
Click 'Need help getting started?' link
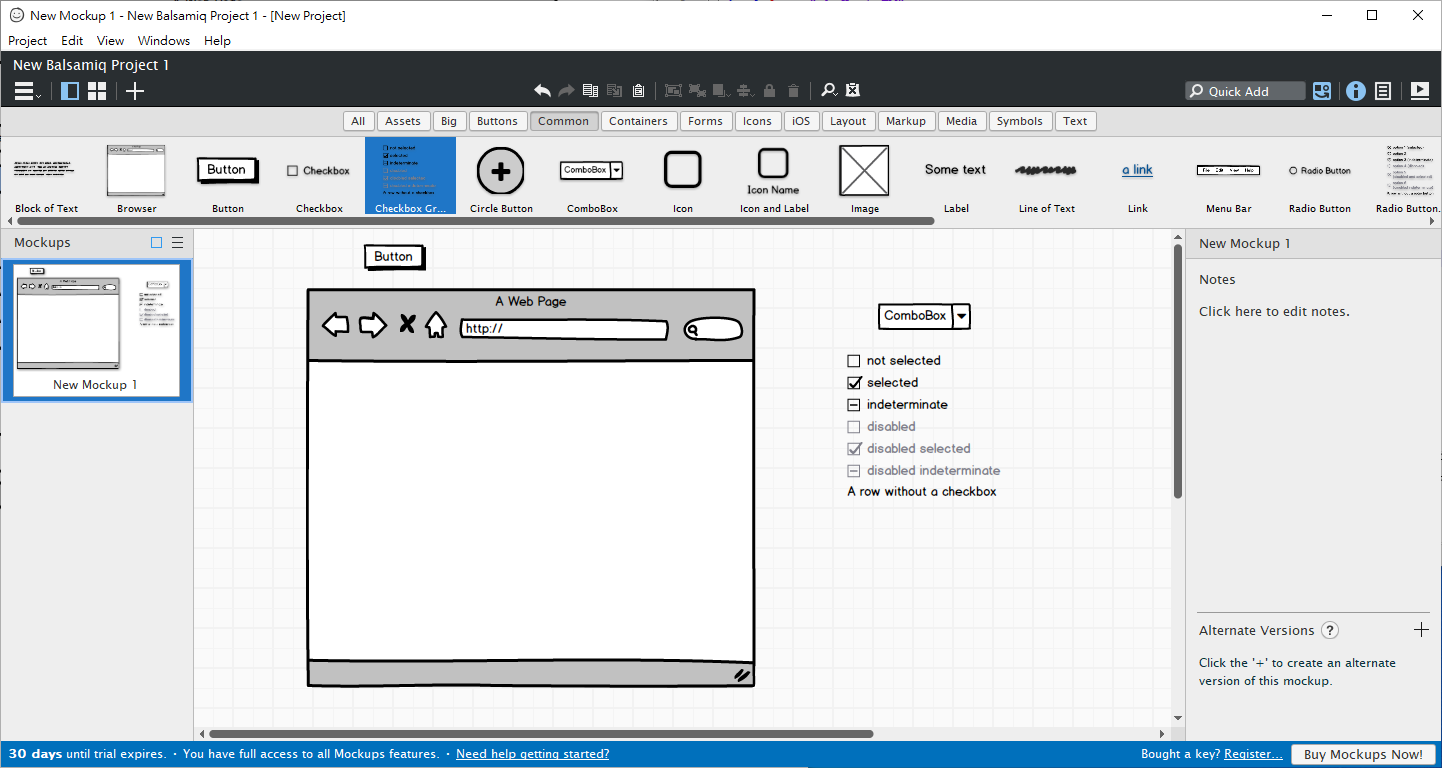tap(532, 754)
